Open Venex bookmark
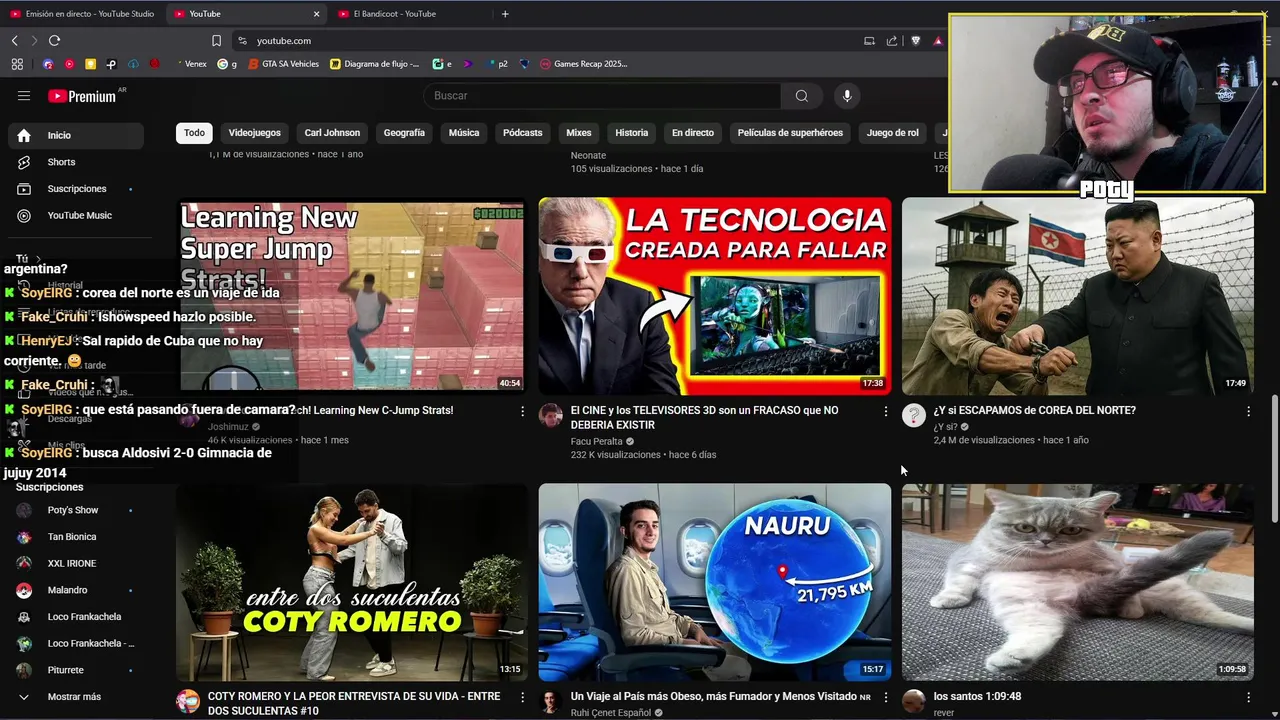The height and width of the screenshot is (720, 1280). pos(191,64)
